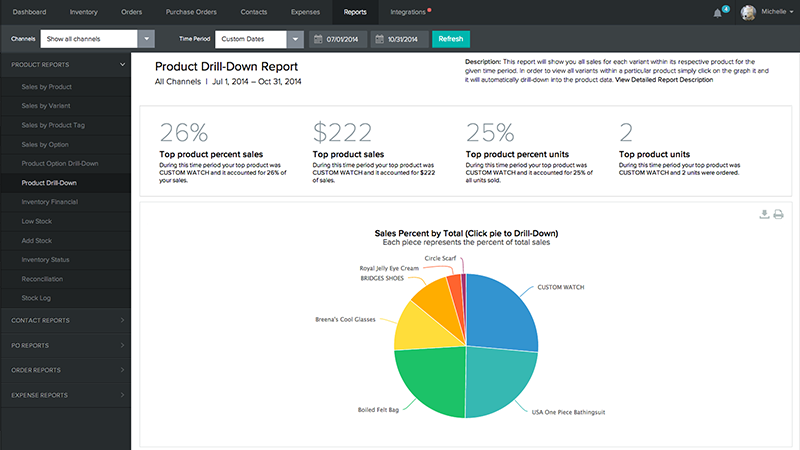Image resolution: width=800 pixels, height=450 pixels.
Task: Click the end date calendar icon
Action: (381, 39)
